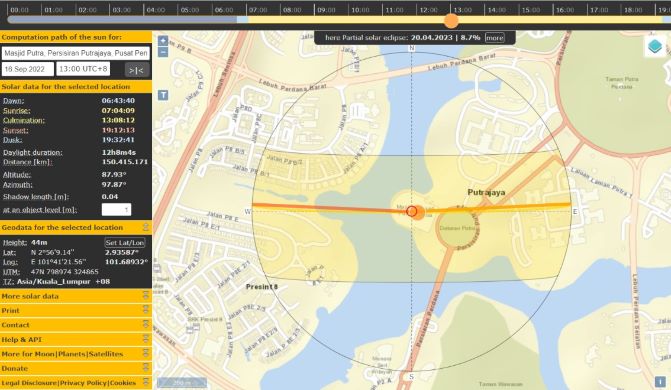The image size is (671, 390).
Task: Click the more button in eclipse banner
Action: pos(494,38)
